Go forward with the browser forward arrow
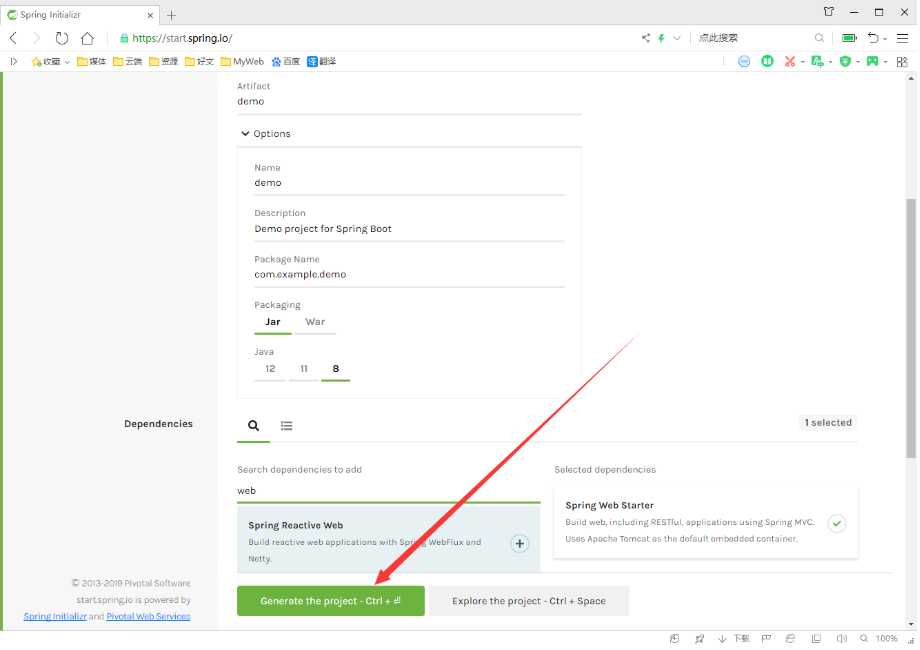Image resolution: width=920 pixels, height=650 pixels. click(36, 39)
